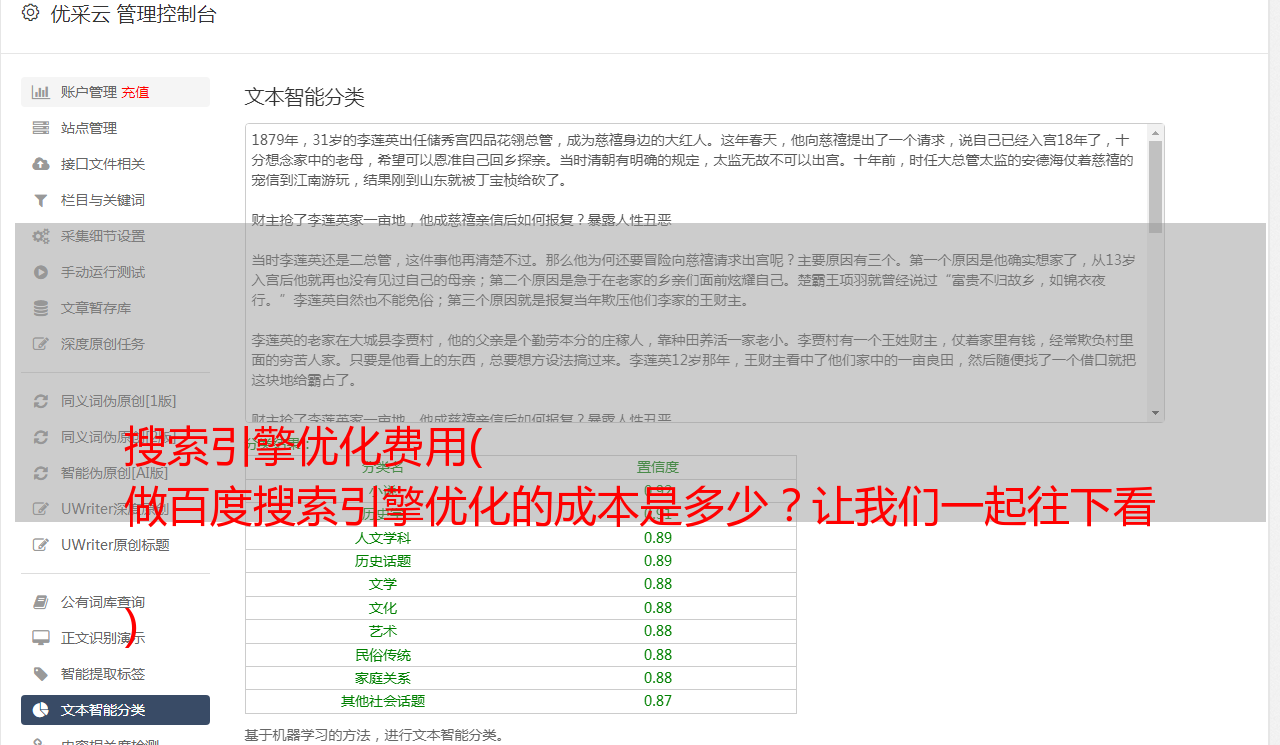Screen dimensions: 1280x745
Task: Click the gear icon beside 优采云 管理控制台
Action: pos(30,14)
